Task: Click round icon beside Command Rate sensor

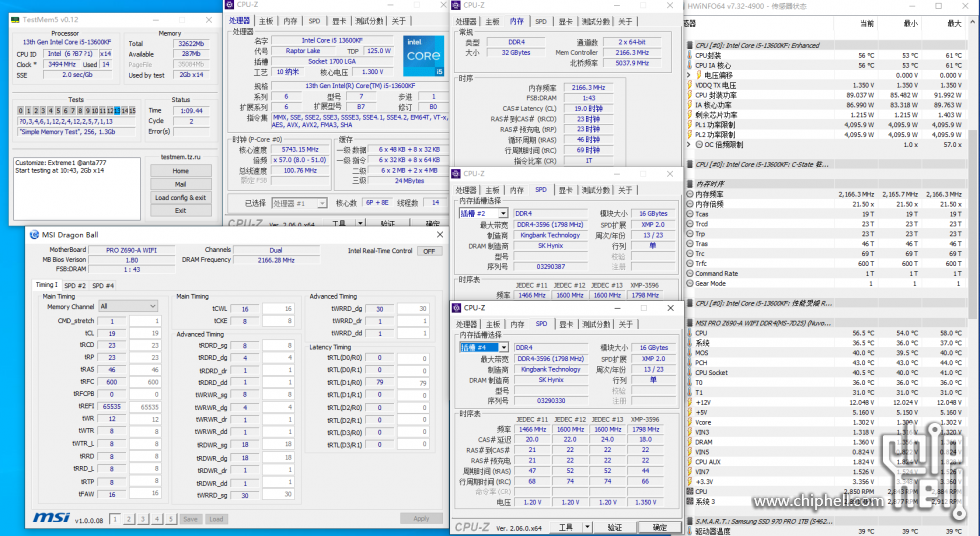Action: tap(689, 274)
